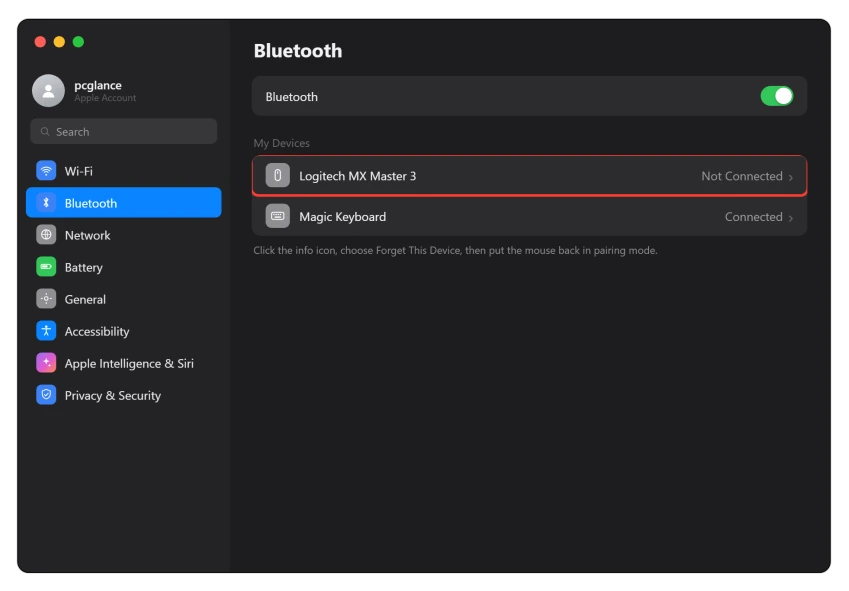
Task: Click the keyboard icon beside Magic Keyboard
Action: (x=277, y=216)
